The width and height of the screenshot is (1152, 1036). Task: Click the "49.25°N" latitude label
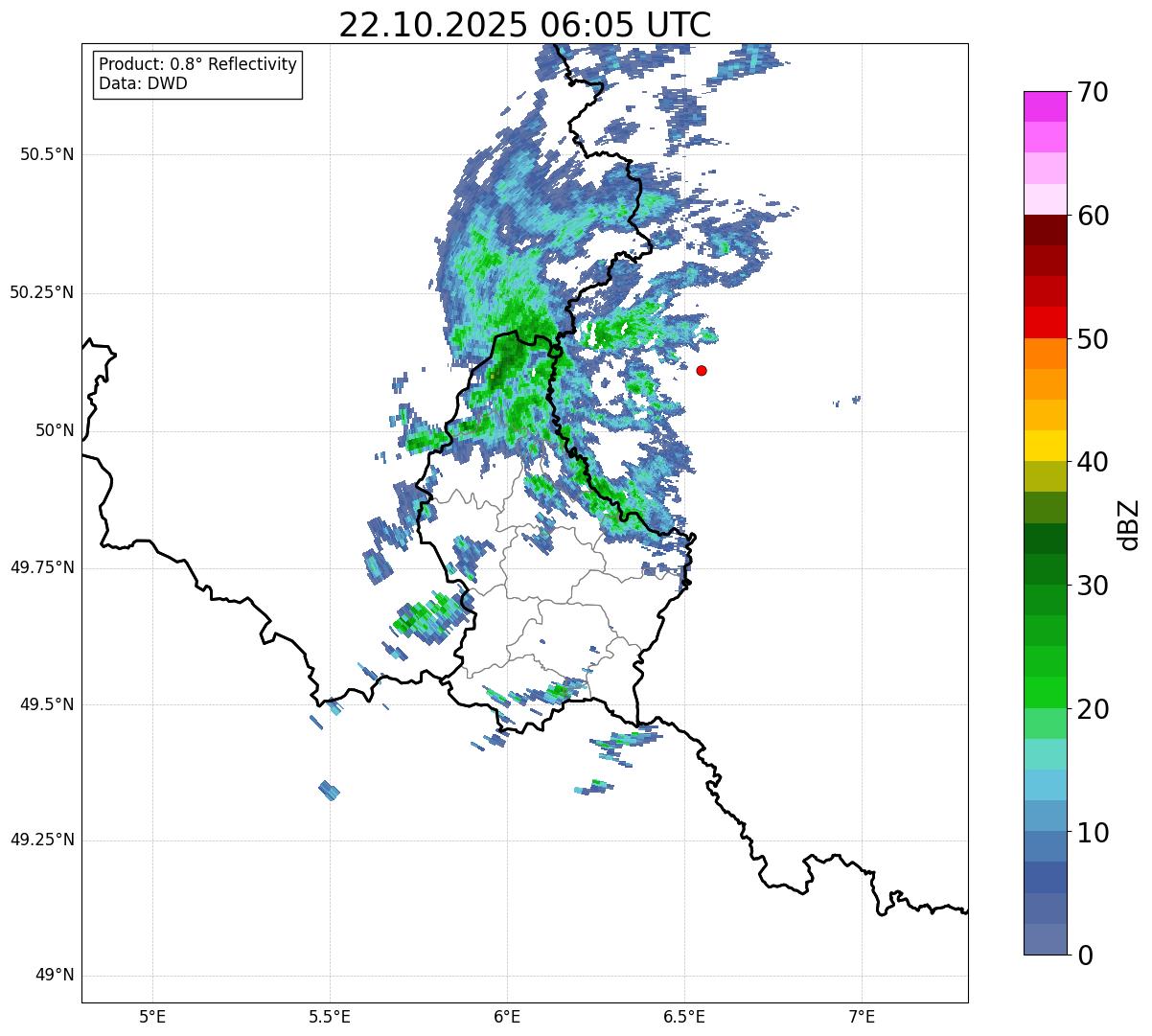click(x=42, y=840)
